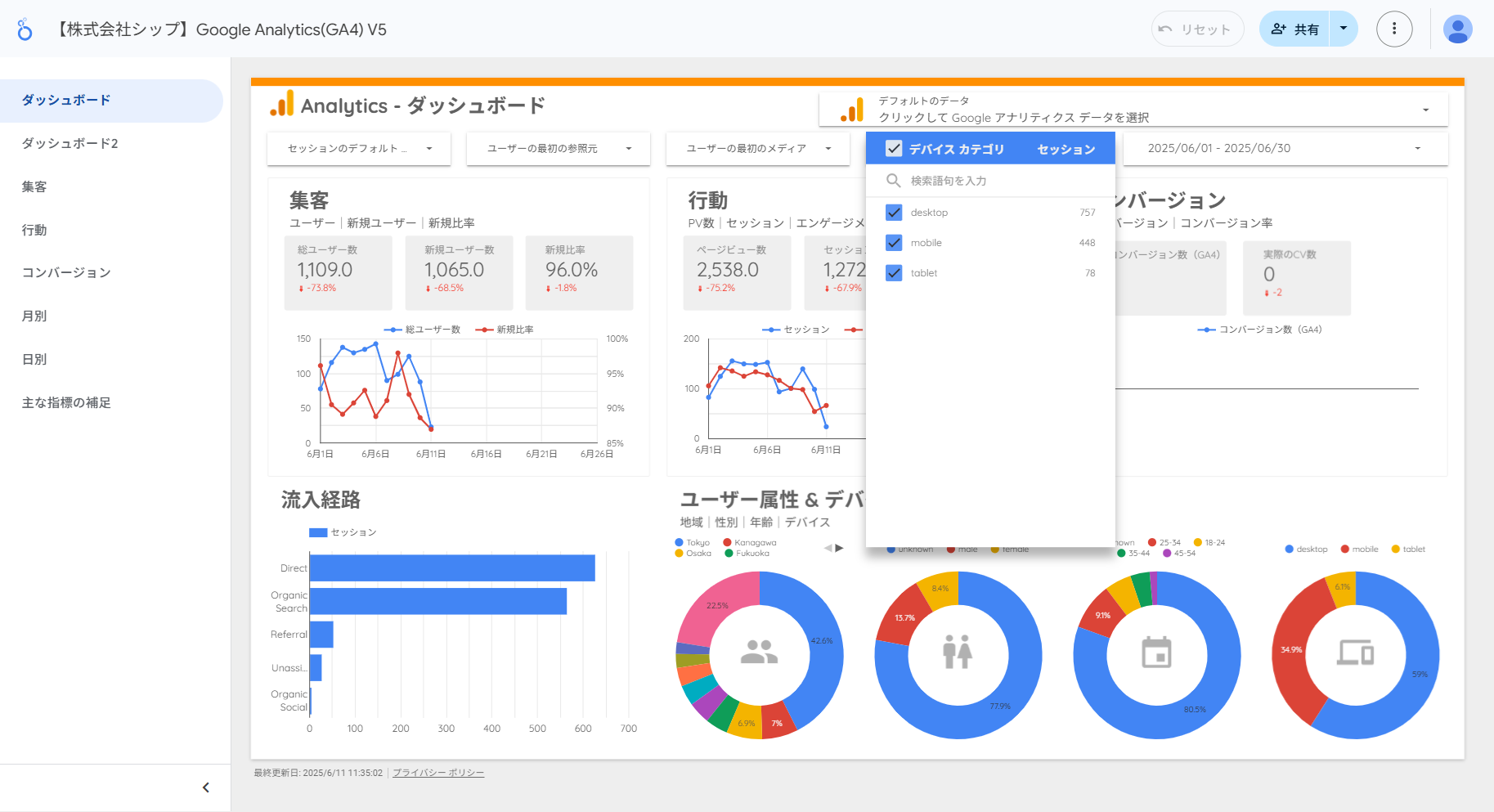Click the previous-page arrow of the region legend

(x=828, y=548)
